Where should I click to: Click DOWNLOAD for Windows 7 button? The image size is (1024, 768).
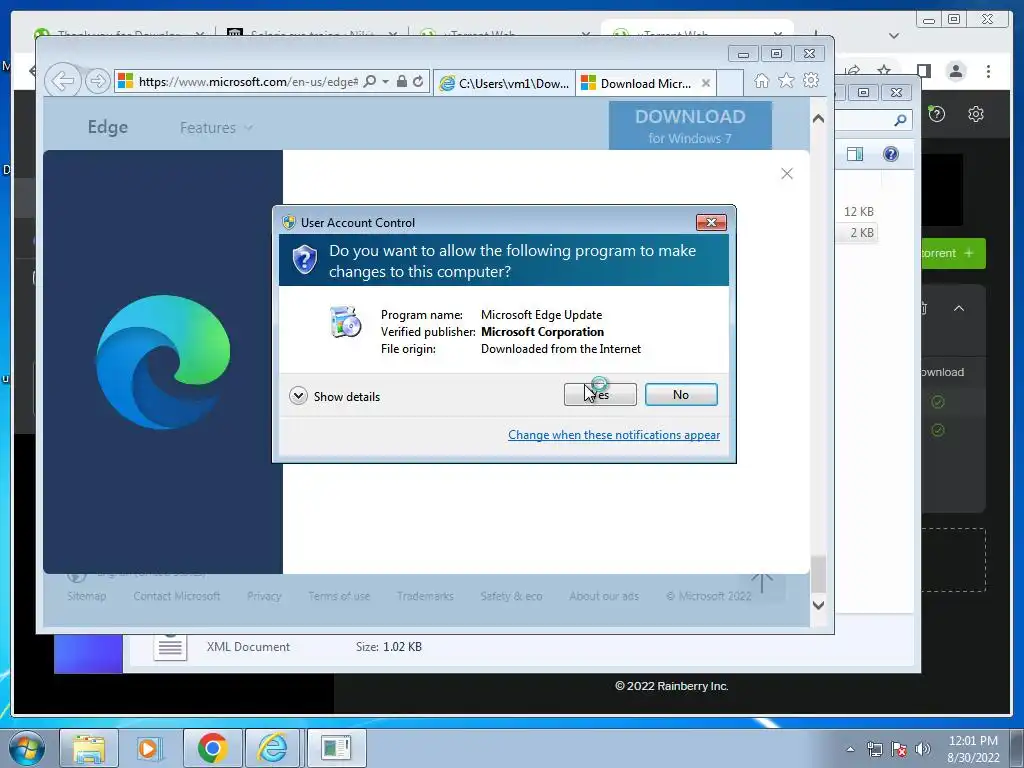tap(690, 125)
